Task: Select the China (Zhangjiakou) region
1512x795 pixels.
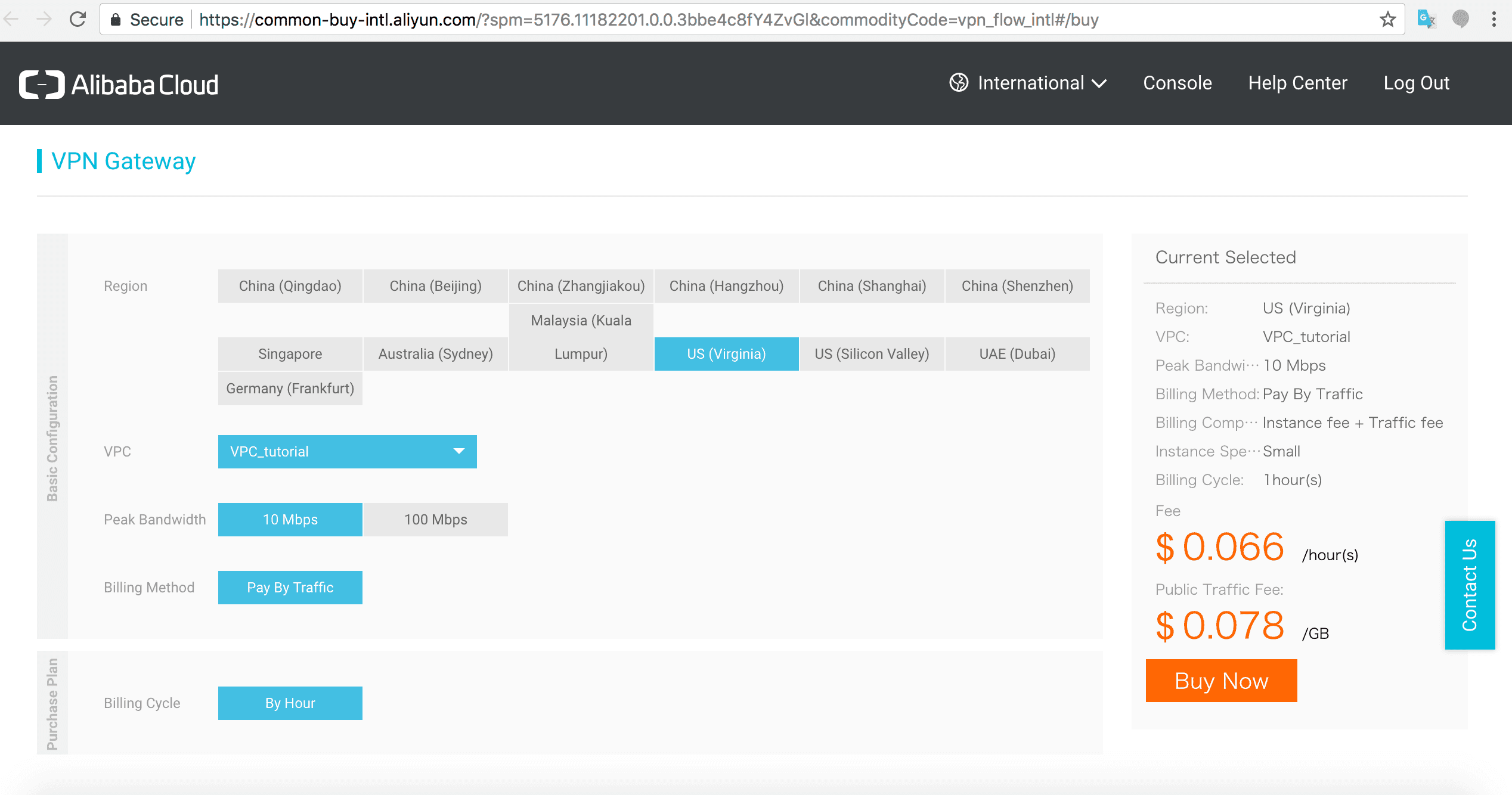Action: (581, 286)
